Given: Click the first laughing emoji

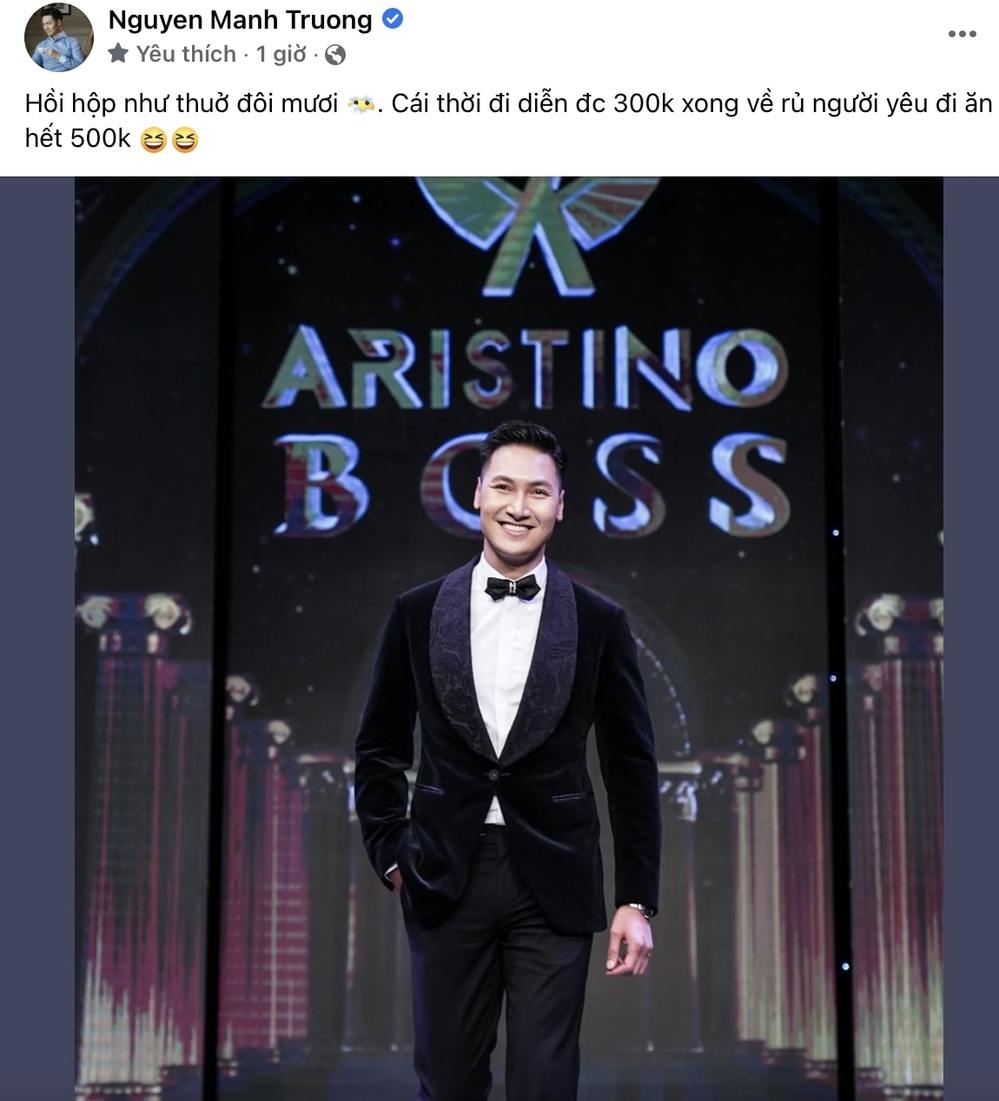Looking at the screenshot, I should 153,140.
